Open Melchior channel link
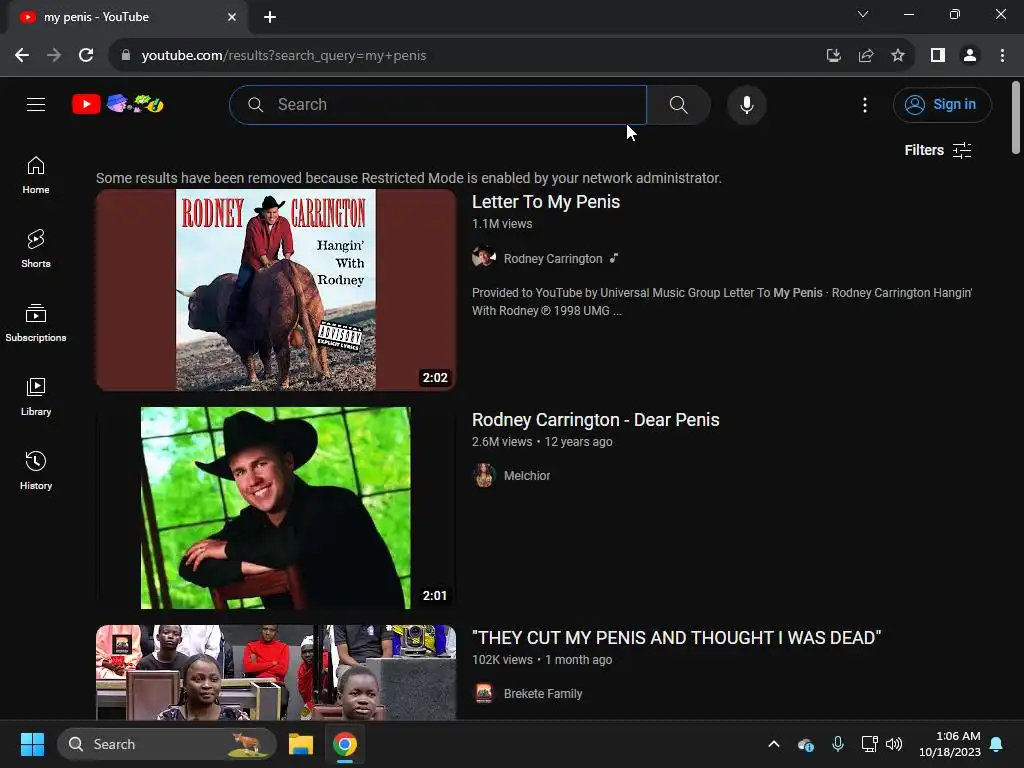The height and width of the screenshot is (768, 1024). [526, 475]
